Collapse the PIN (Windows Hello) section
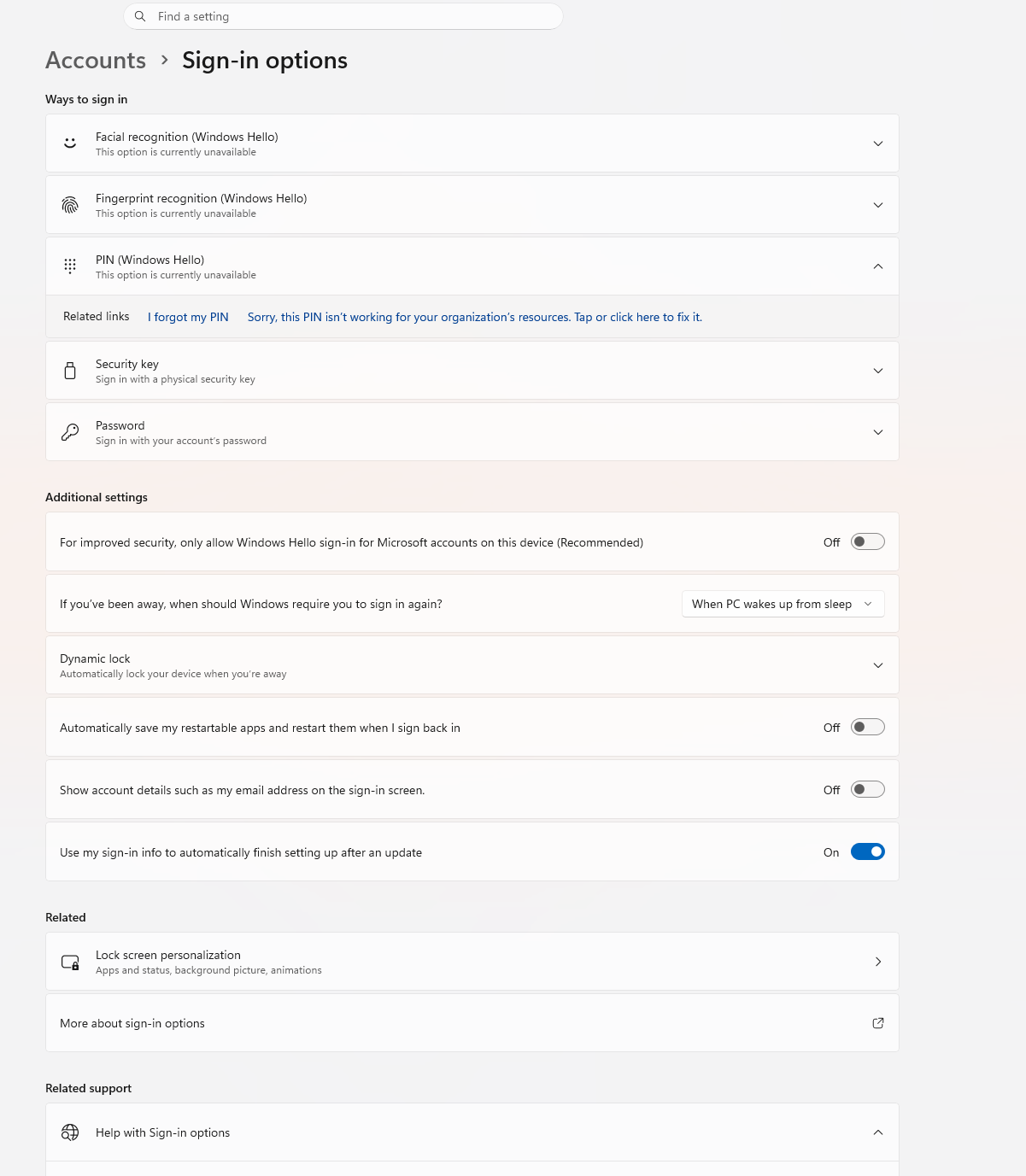 878,266
